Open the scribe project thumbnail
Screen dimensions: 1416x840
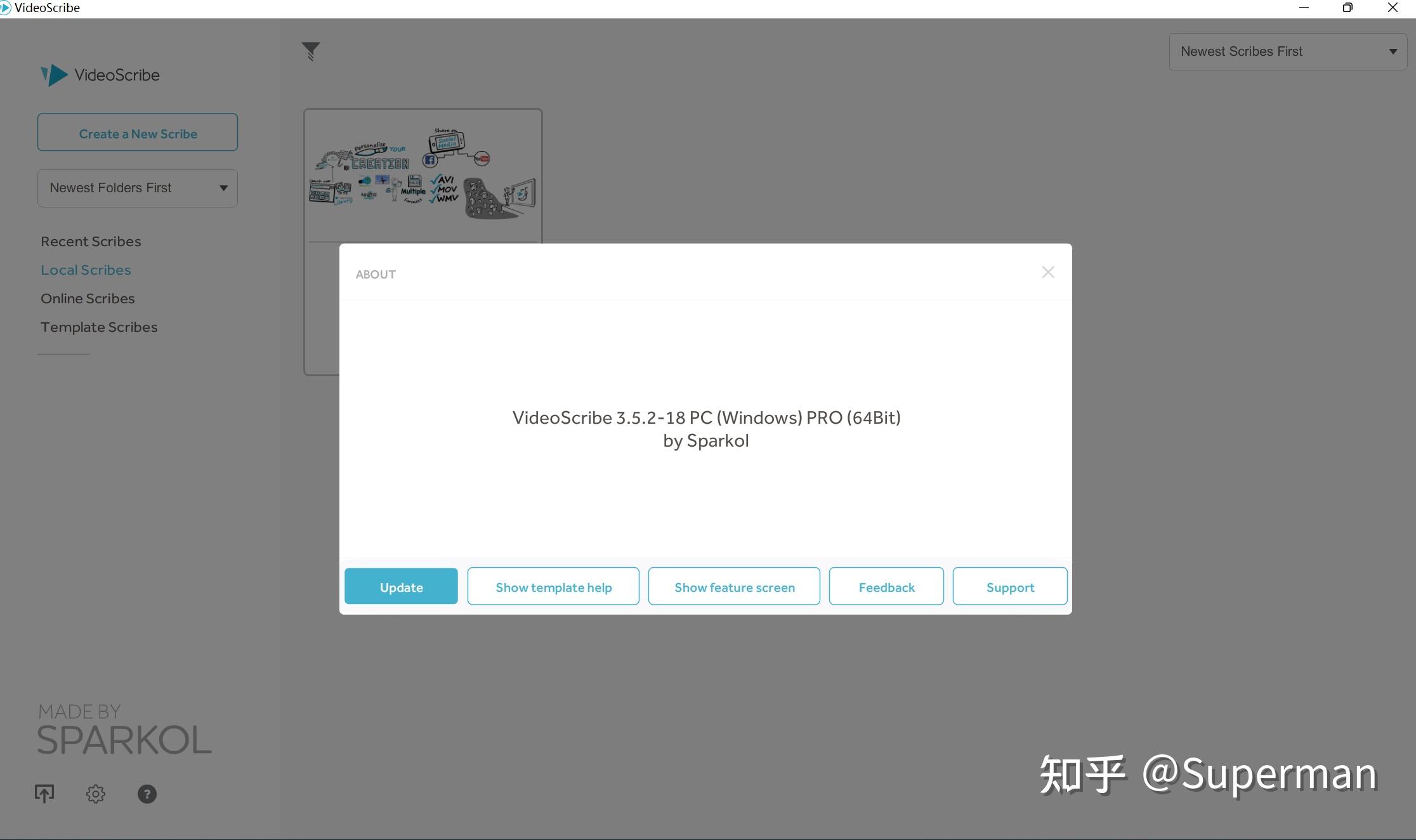(x=423, y=176)
